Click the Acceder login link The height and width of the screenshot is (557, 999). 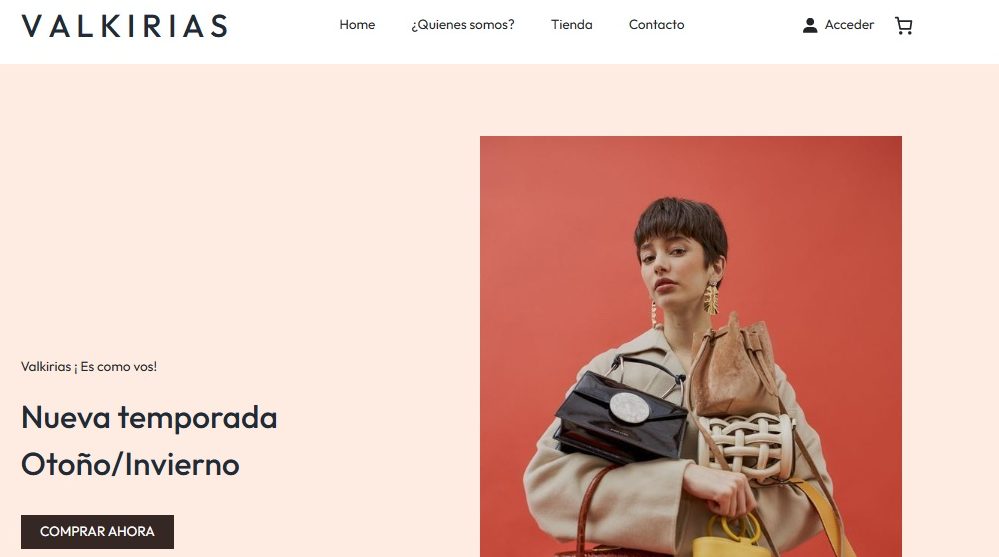(x=849, y=25)
